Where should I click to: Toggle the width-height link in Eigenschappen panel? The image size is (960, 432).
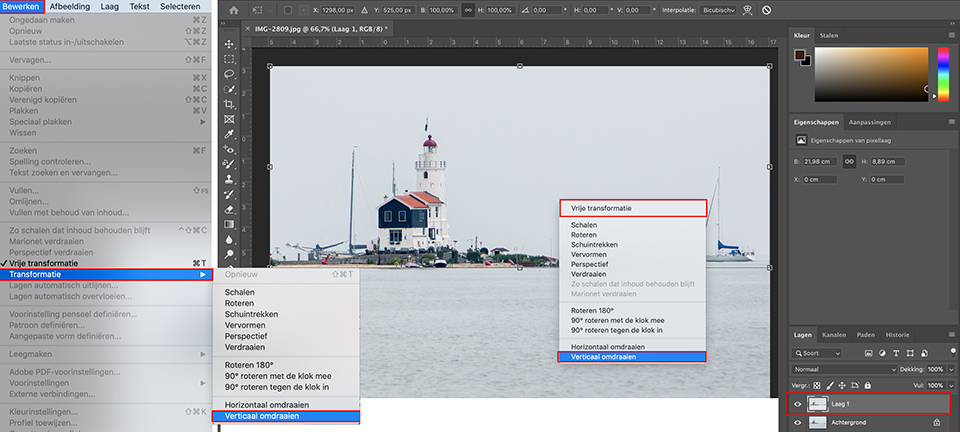[849, 162]
